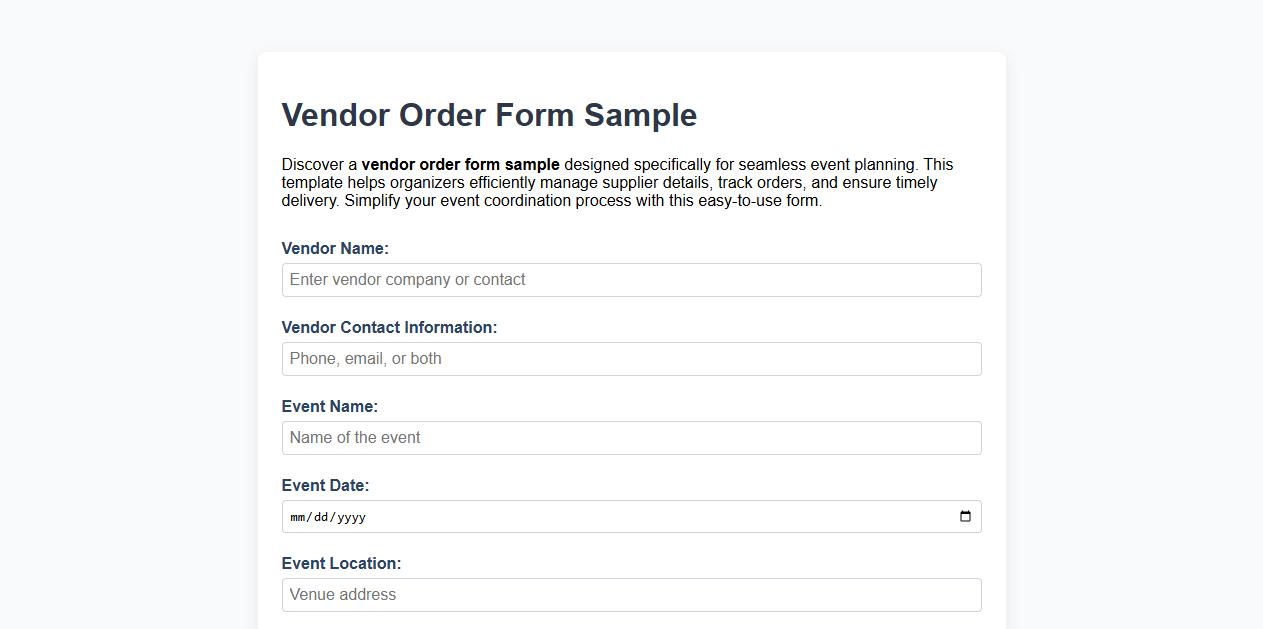Click the Event Location label
1263x629 pixels.
tap(341, 563)
